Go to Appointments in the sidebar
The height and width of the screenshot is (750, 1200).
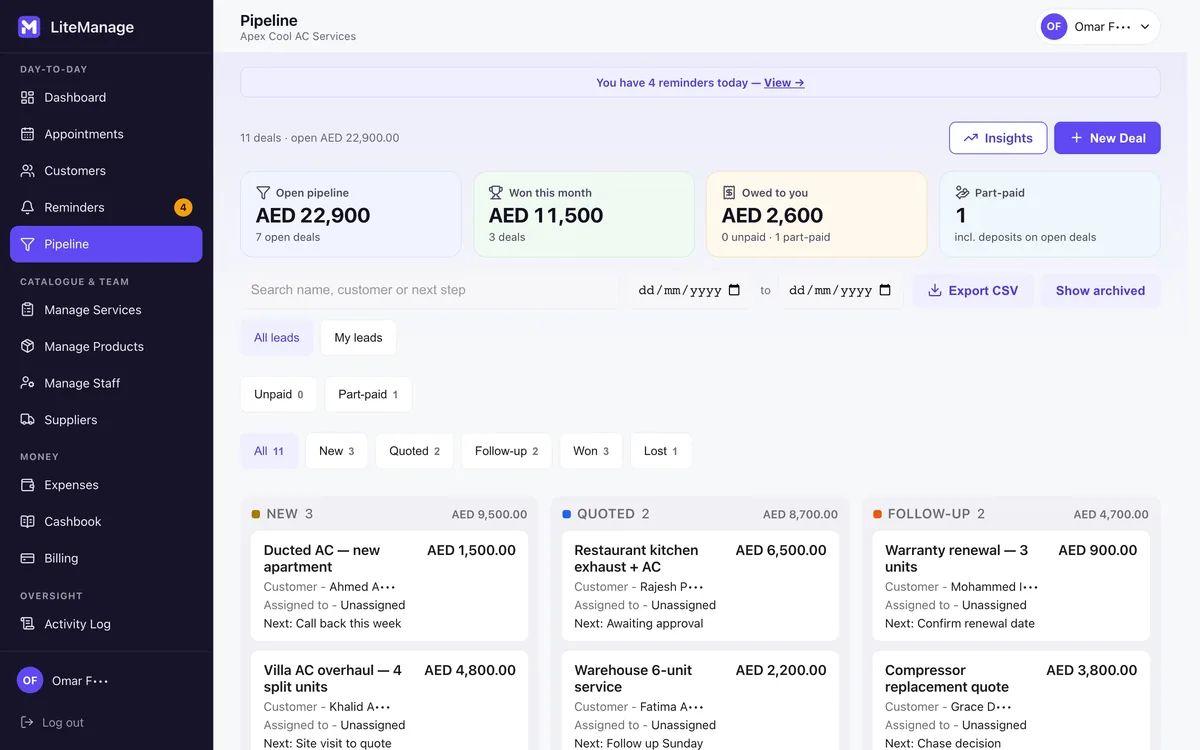(106, 134)
